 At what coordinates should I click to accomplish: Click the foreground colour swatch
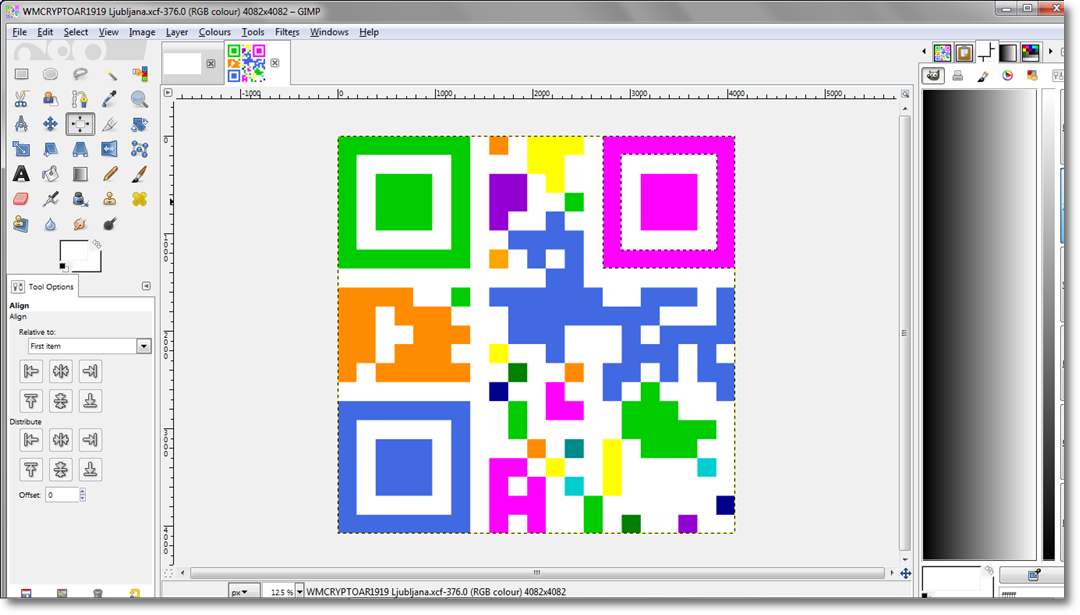pyautogui.click(x=74, y=252)
